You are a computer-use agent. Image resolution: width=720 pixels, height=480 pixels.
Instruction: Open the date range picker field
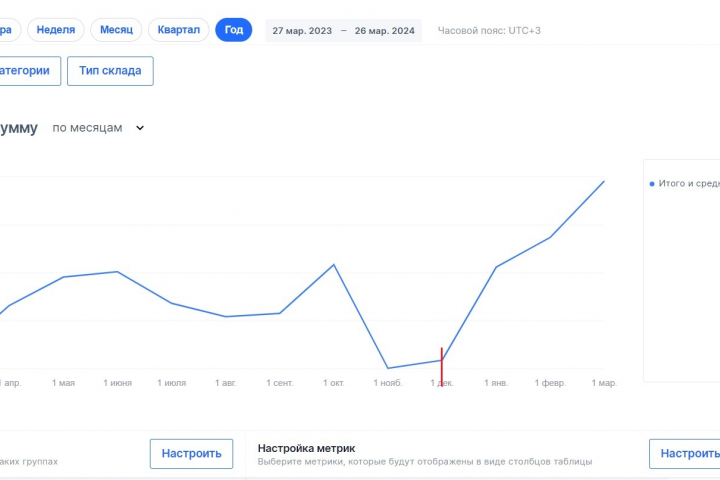(x=343, y=30)
